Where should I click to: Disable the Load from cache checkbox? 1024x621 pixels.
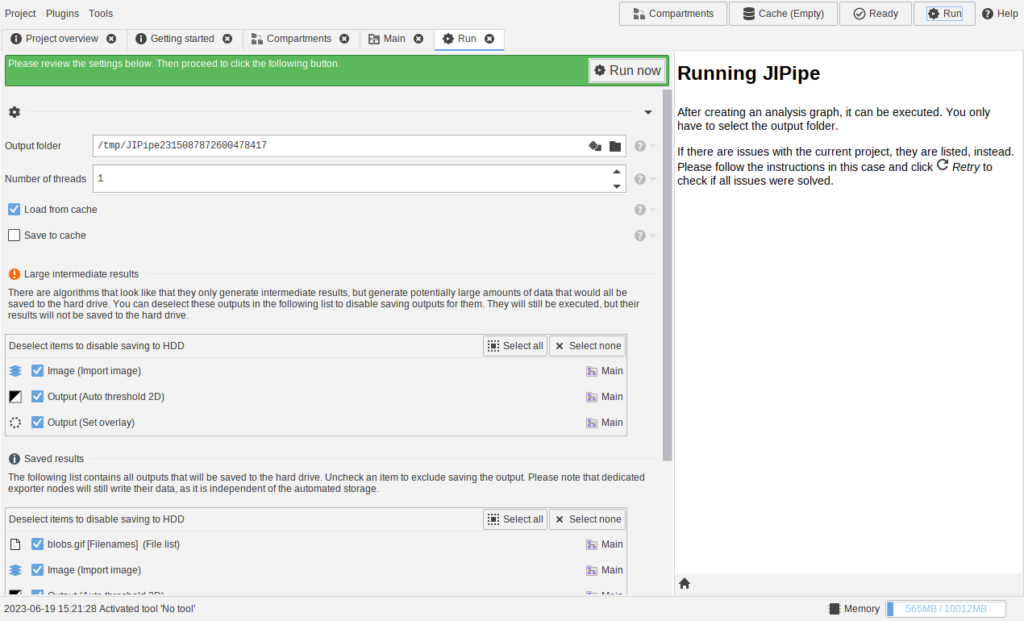pos(14,209)
